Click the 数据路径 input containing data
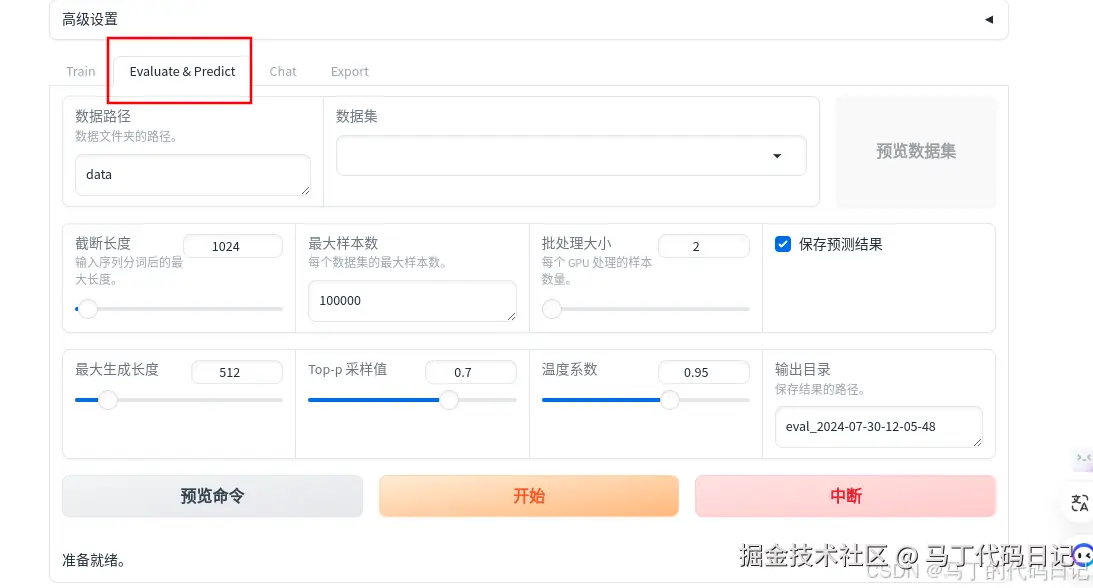 tap(192, 175)
